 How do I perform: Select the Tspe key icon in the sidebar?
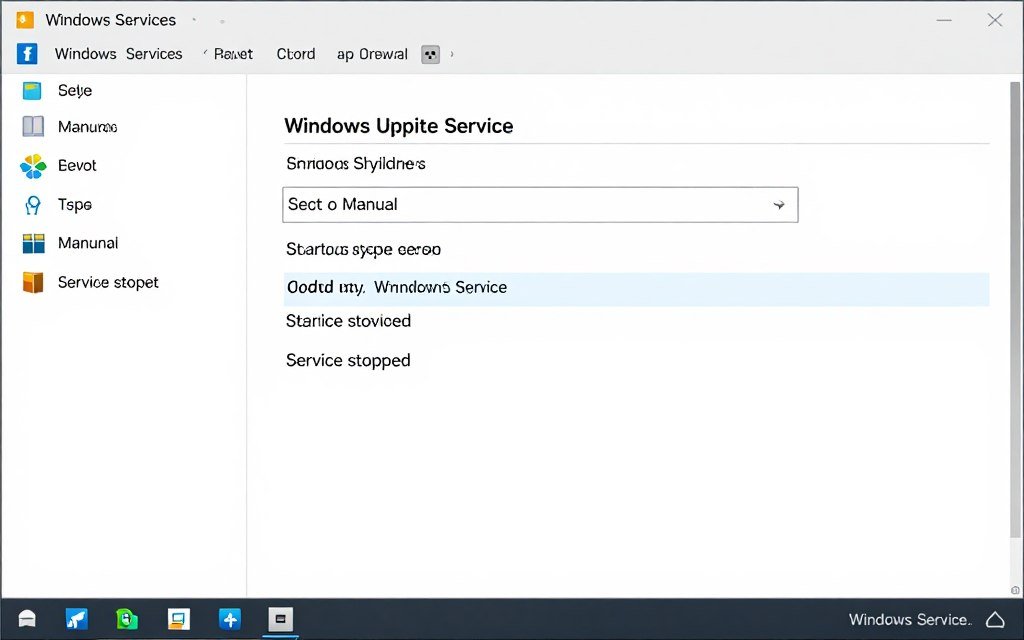pyautogui.click(x=33, y=205)
